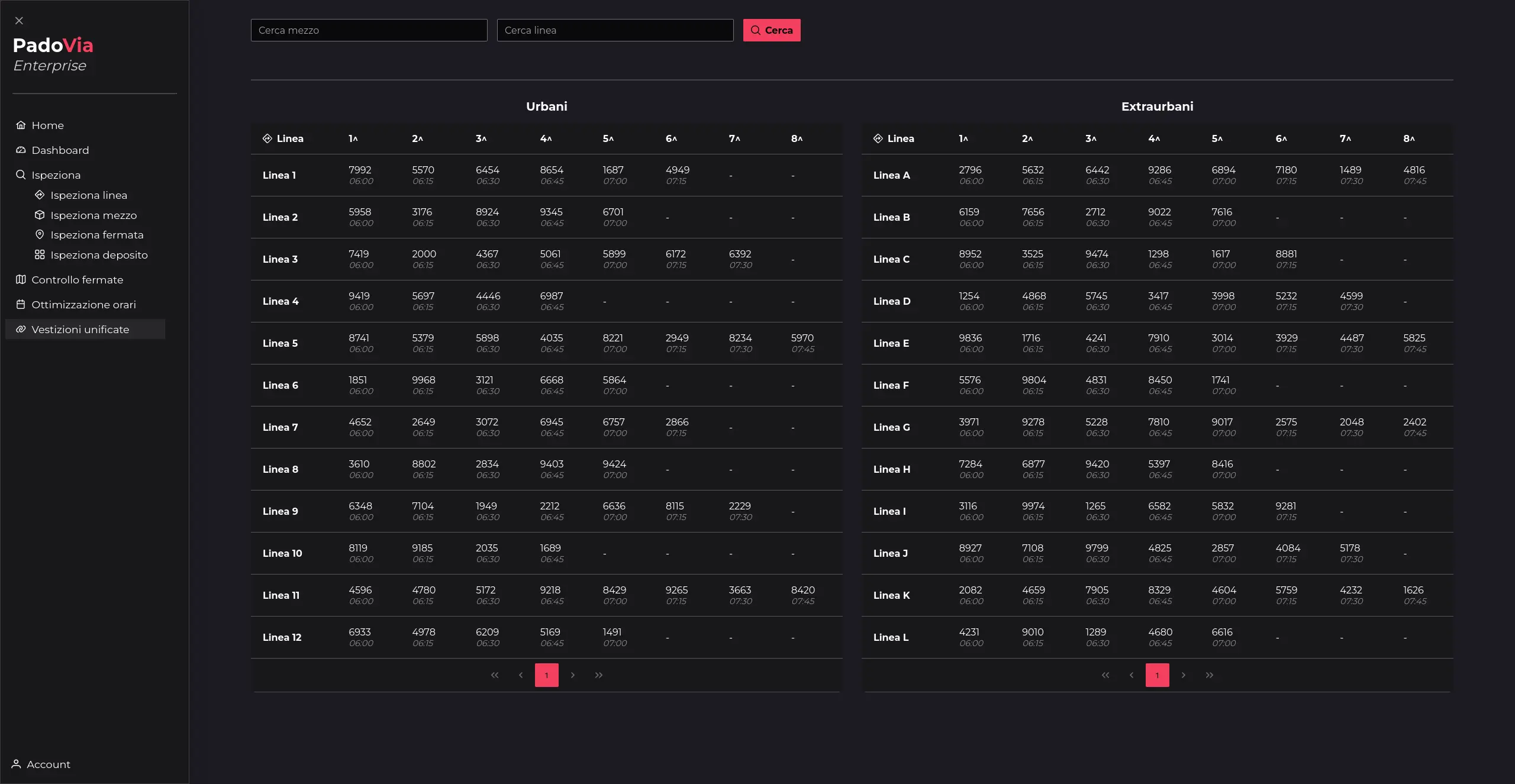Sort Urbani table by column 5
Viewport: 1515px width, 784px height.
coord(608,138)
